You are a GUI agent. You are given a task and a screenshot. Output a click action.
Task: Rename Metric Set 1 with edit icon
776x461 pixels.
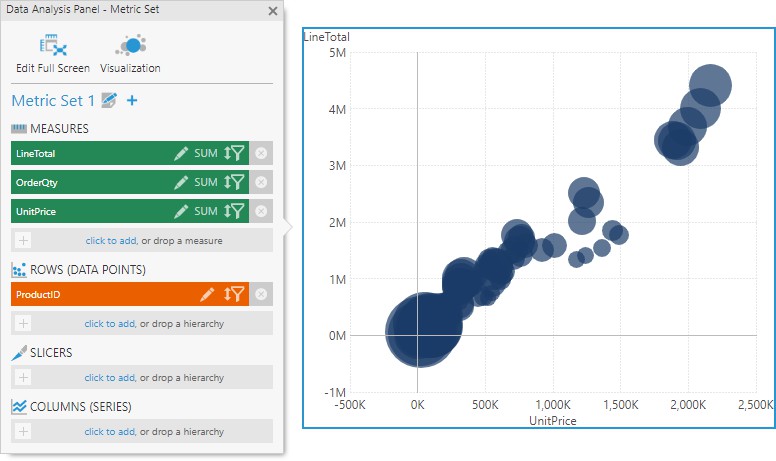tap(110, 101)
